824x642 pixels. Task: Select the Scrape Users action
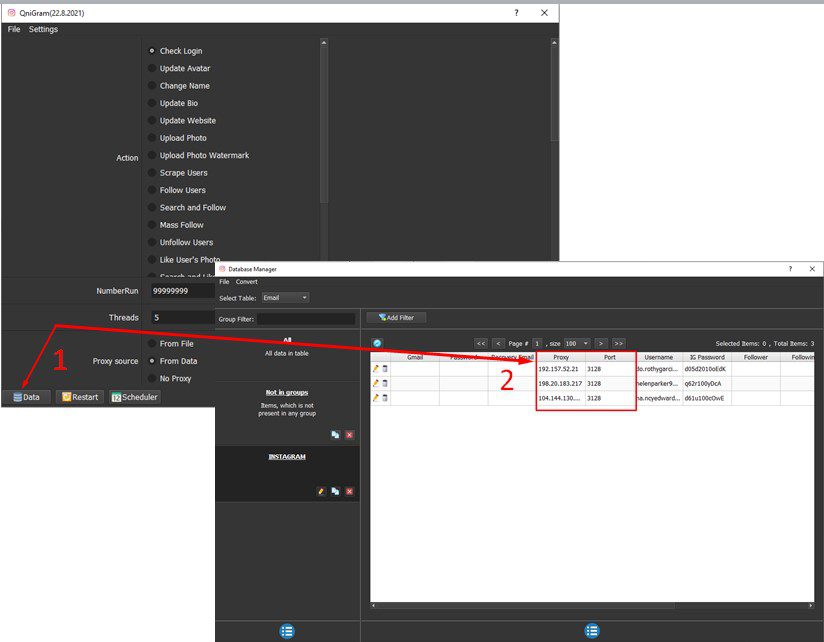(x=178, y=172)
